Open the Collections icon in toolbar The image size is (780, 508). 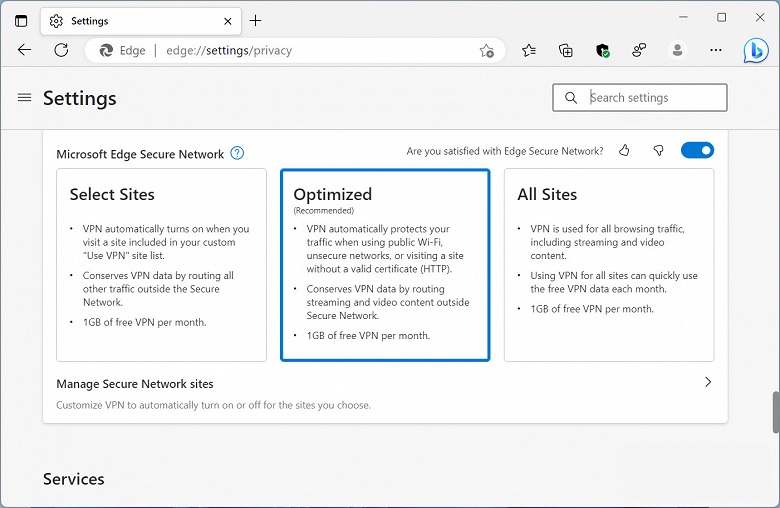tap(566, 50)
